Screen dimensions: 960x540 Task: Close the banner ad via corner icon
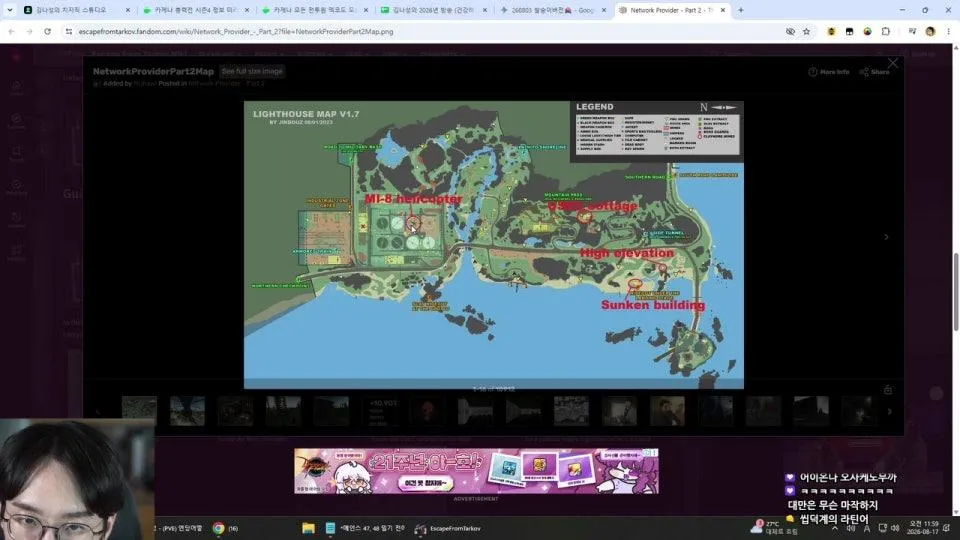pyautogui.click(x=652, y=453)
